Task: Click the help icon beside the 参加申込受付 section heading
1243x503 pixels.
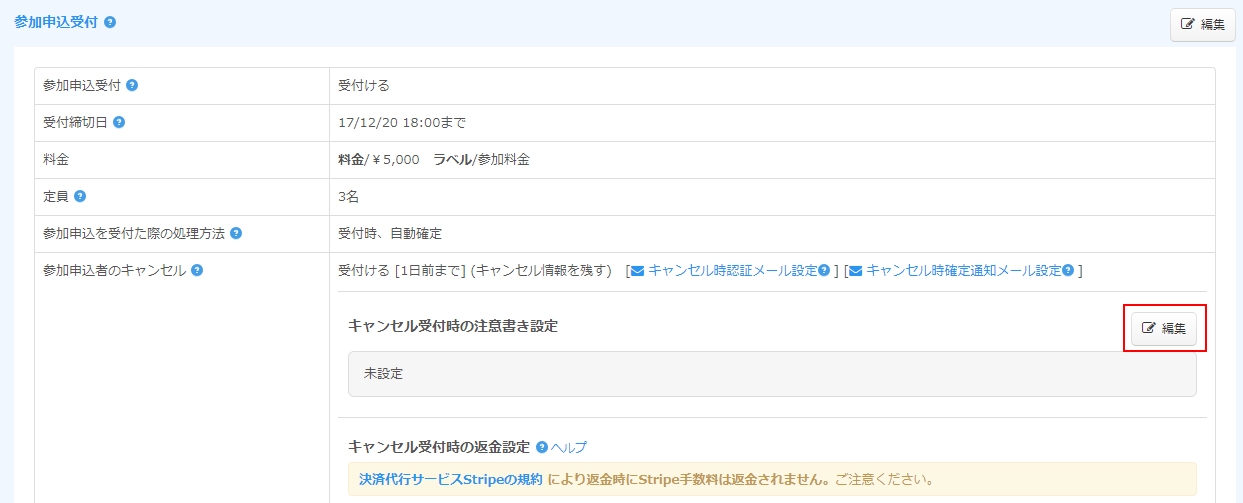Action: pyautogui.click(x=110, y=22)
